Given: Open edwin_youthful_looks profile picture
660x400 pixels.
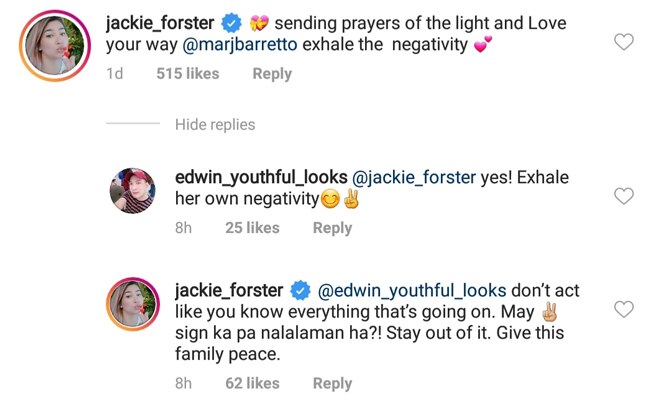Looking at the screenshot, I should coord(133,191).
